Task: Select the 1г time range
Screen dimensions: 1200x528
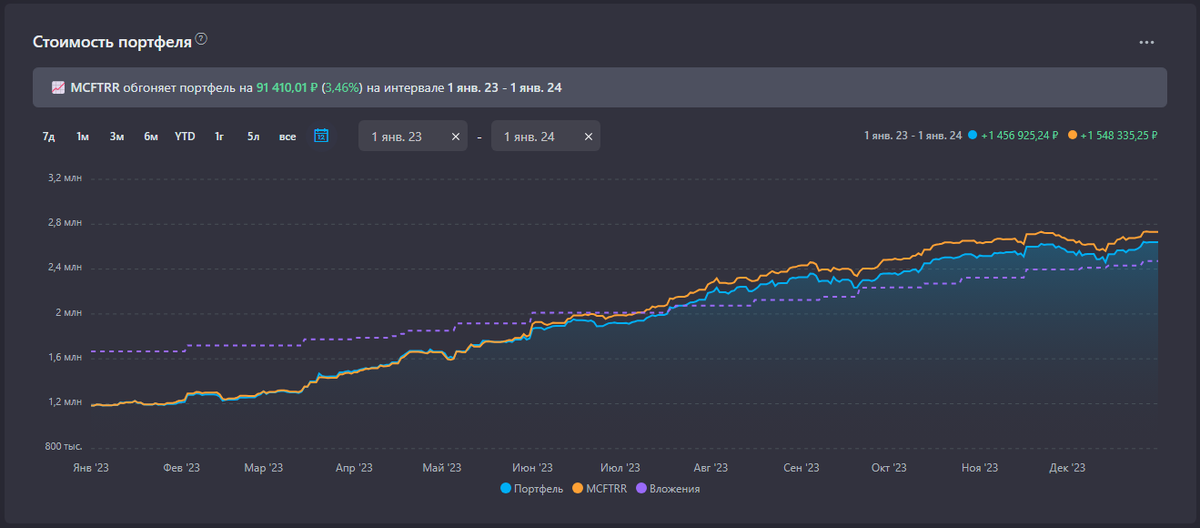Action: coord(219,137)
